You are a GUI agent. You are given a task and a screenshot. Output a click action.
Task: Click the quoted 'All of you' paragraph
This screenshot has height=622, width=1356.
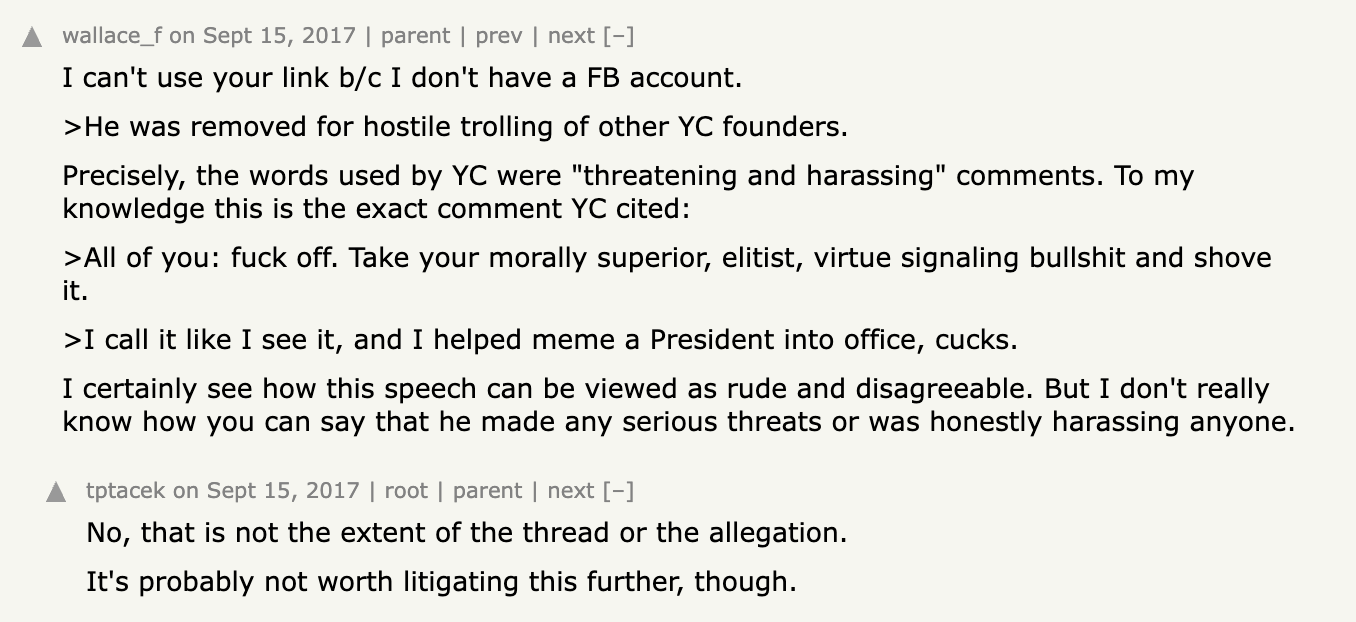[x=666, y=258]
